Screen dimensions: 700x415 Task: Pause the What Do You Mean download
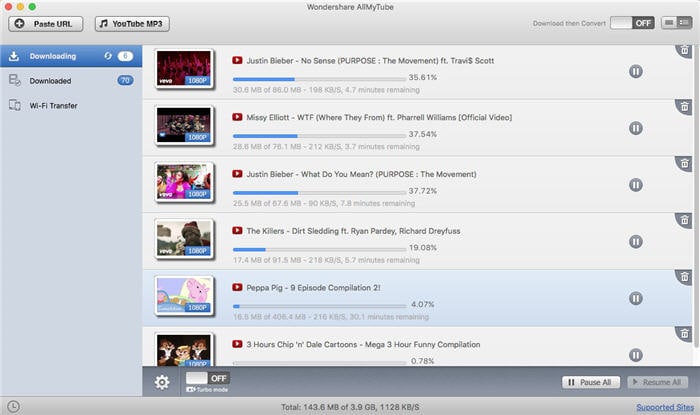[x=636, y=185]
